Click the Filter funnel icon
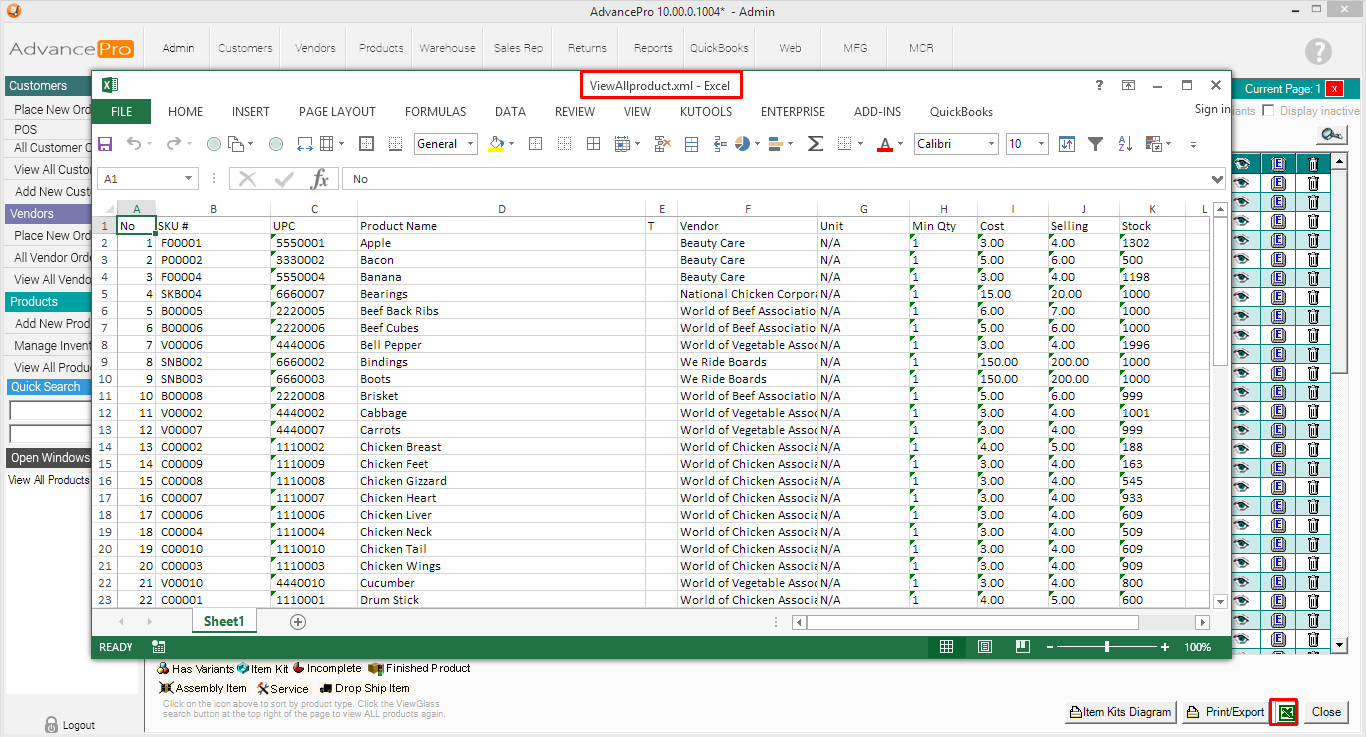This screenshot has width=1366, height=737. click(x=1095, y=144)
